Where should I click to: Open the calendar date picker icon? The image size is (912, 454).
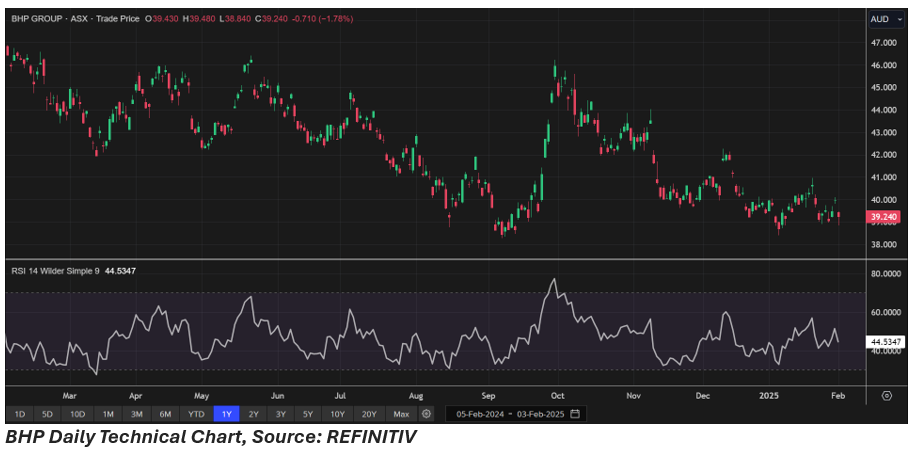pos(575,414)
